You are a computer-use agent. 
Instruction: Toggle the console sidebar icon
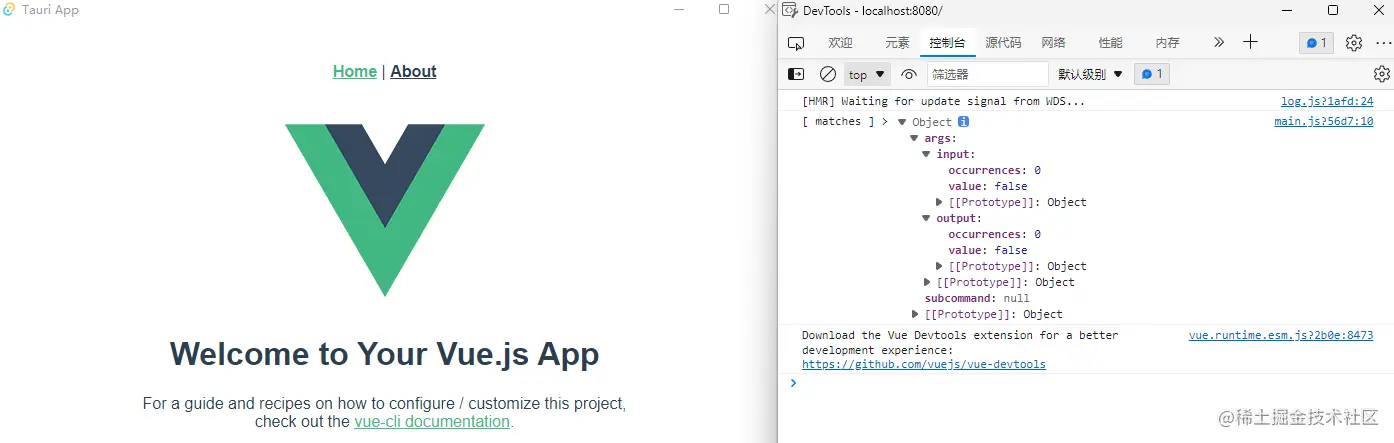tap(796, 74)
